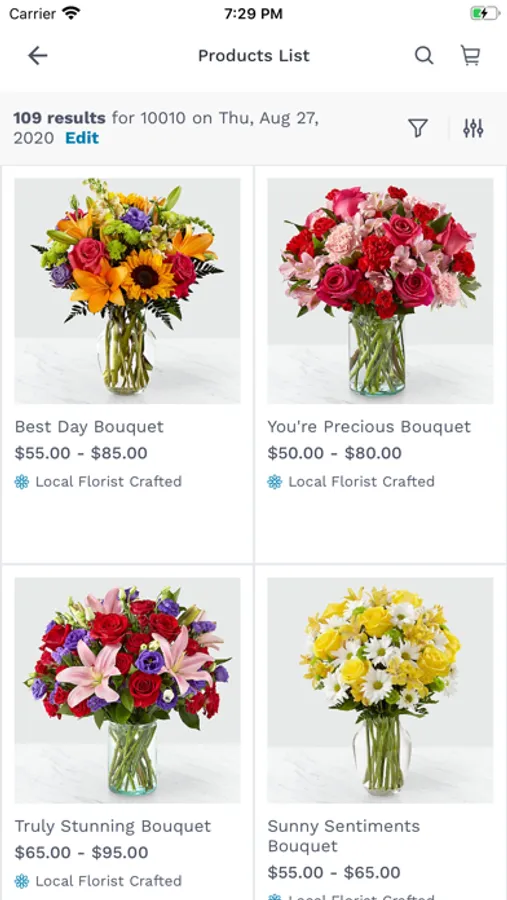
Task: Tap Truly Stunning Bouquet florist crafted icon
Action: 22,881
